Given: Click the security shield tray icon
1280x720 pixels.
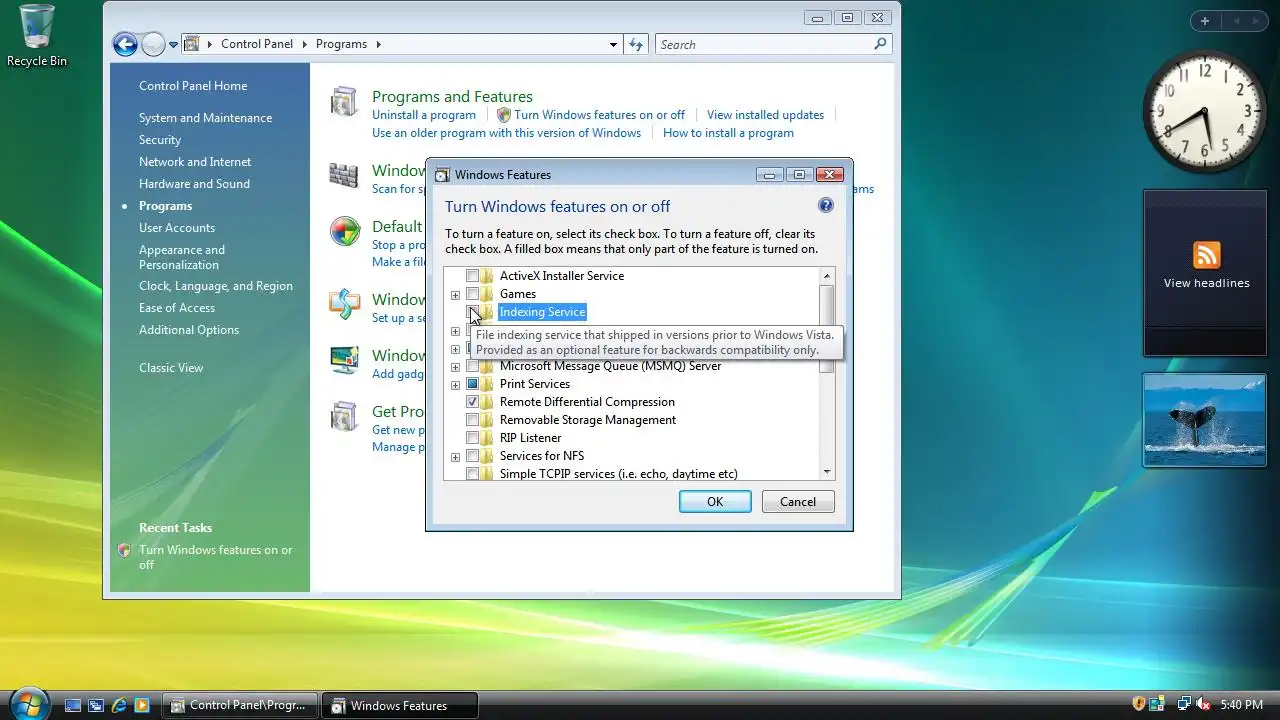Looking at the screenshot, I should click(x=1138, y=704).
